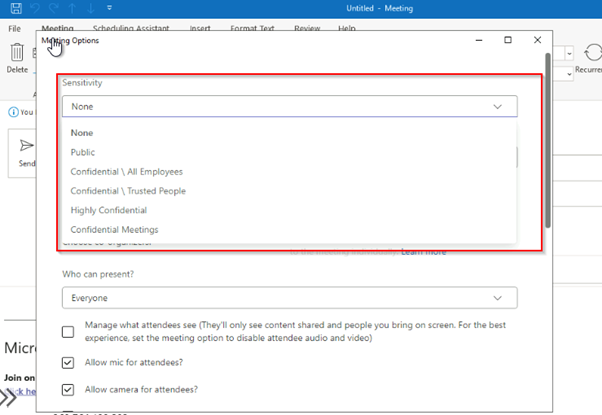Screen dimensions: 602x415
Task: Toggle Manage what attendees see checkbox
Action: click(x=68, y=331)
